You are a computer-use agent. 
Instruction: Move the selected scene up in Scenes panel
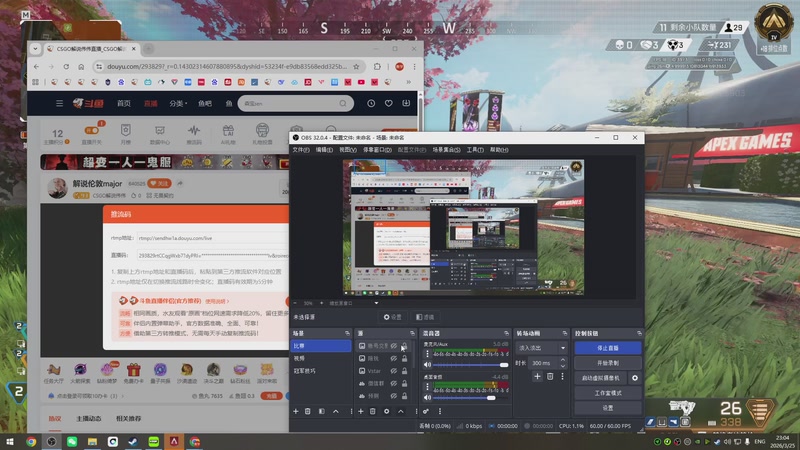coord(336,411)
